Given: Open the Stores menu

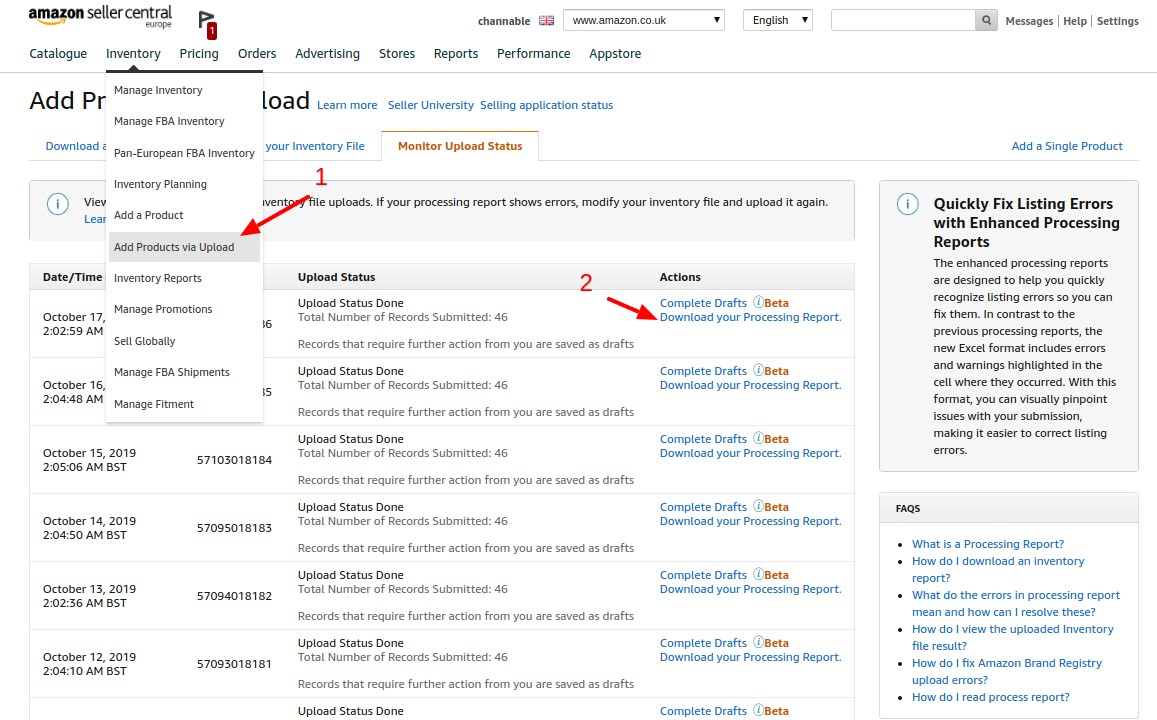Looking at the screenshot, I should (x=397, y=54).
